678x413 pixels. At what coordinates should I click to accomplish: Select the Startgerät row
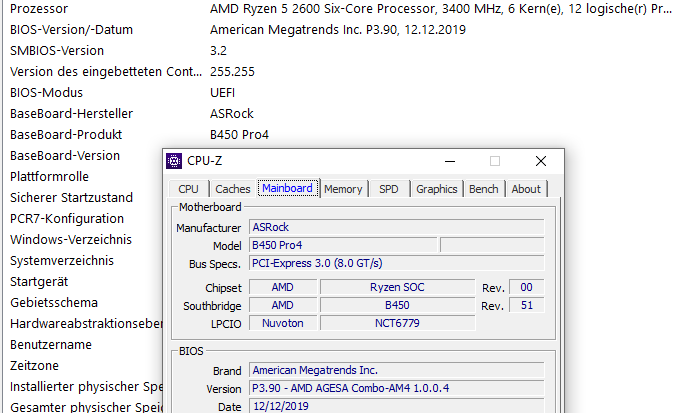pos(39,282)
